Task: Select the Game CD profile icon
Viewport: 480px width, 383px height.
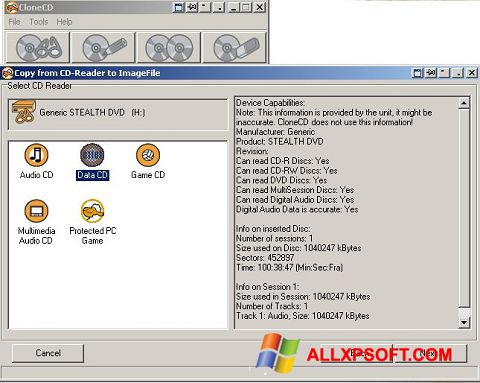Action: click(148, 155)
